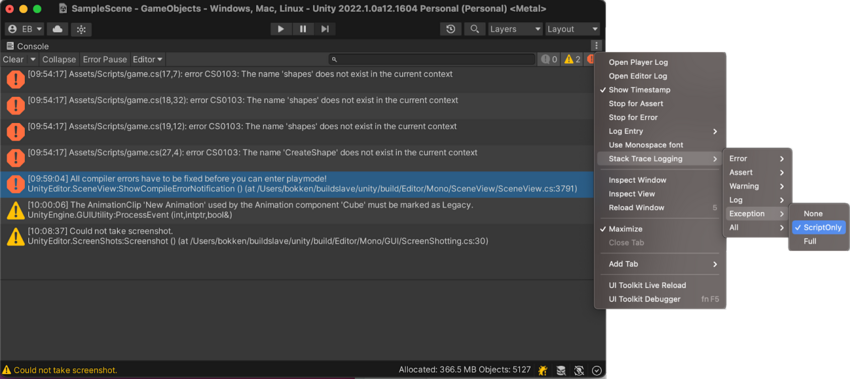
Task: Select ScriptOnly for Exception stack trace
Action: coord(818,228)
